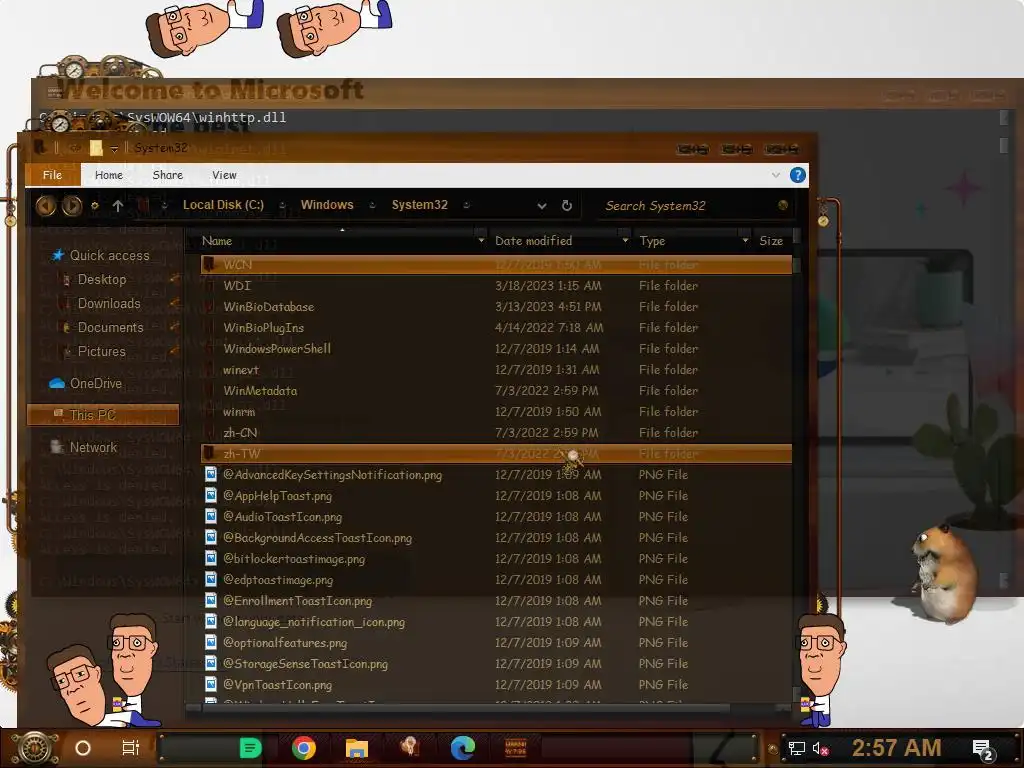Go back using the back arrow
Image resolution: width=1024 pixels, height=768 pixels.
coord(45,206)
